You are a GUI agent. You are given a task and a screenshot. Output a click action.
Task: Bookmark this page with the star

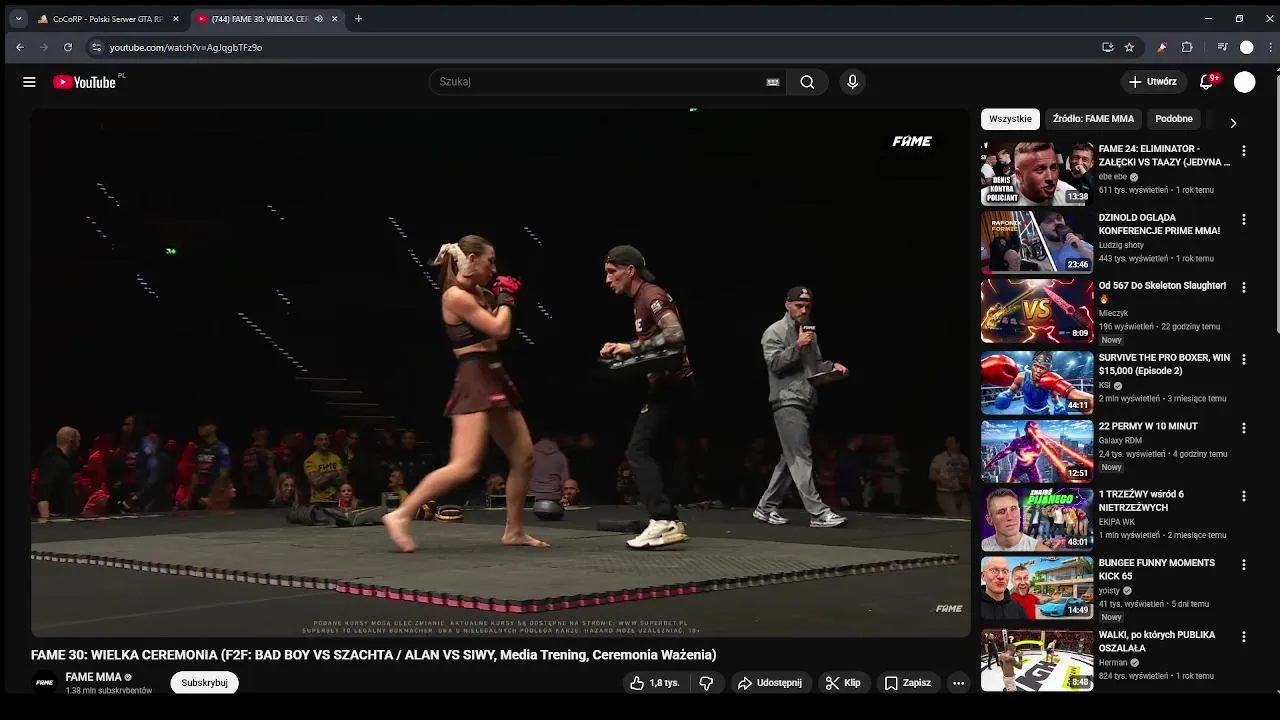pos(1129,47)
